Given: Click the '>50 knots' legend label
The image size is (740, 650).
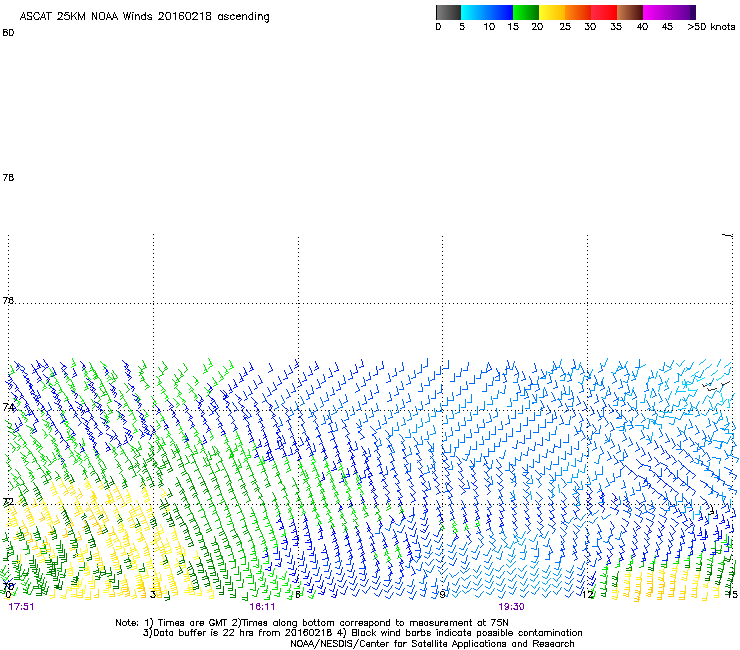Looking at the screenshot, I should (711, 27).
